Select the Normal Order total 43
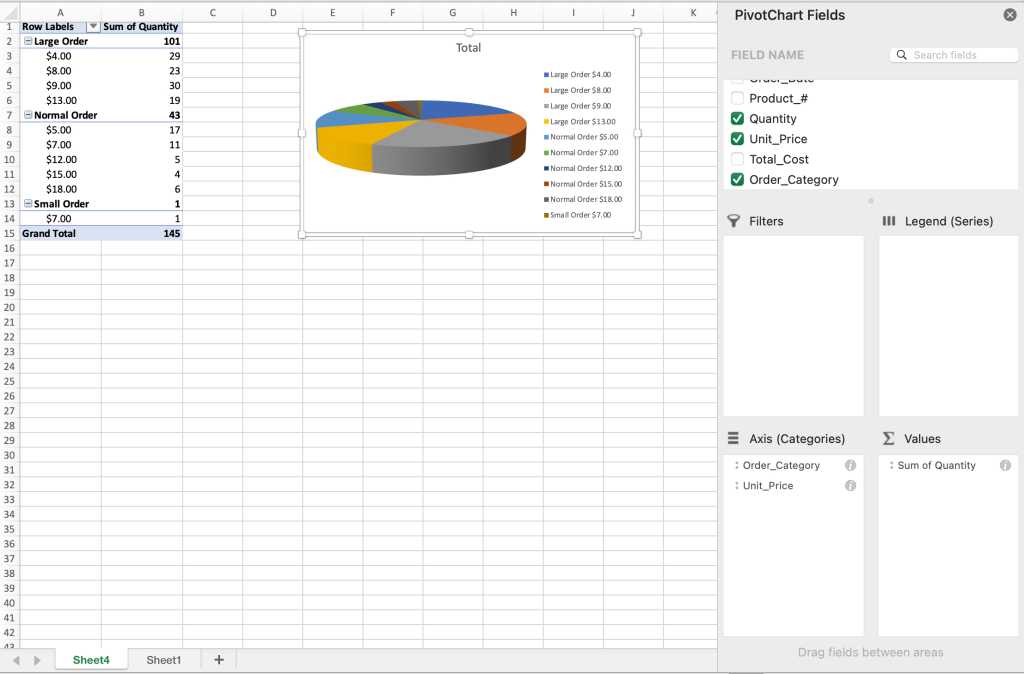The height and width of the screenshot is (674, 1024). pos(142,115)
